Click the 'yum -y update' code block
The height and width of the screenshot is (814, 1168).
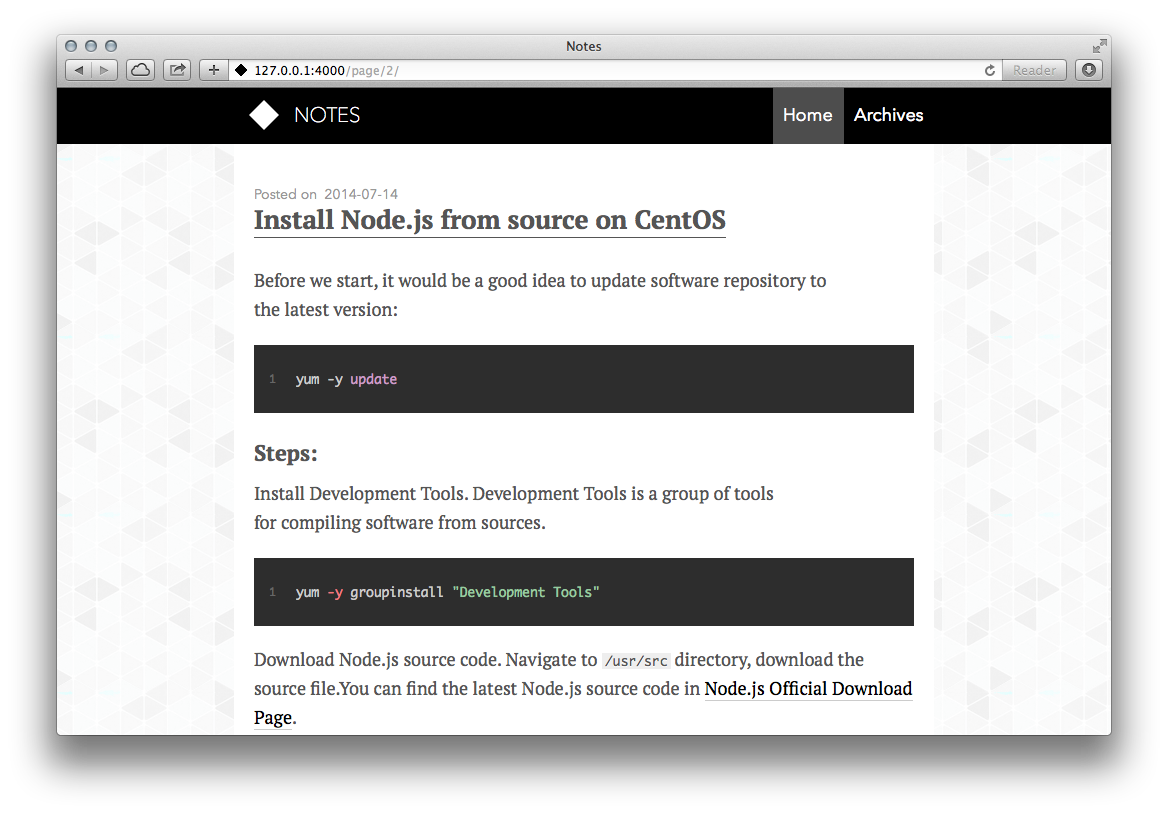pyautogui.click(x=583, y=378)
